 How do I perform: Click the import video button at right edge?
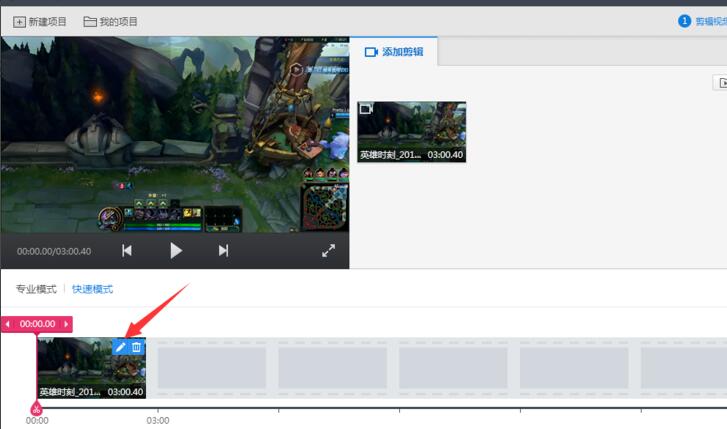tap(721, 84)
